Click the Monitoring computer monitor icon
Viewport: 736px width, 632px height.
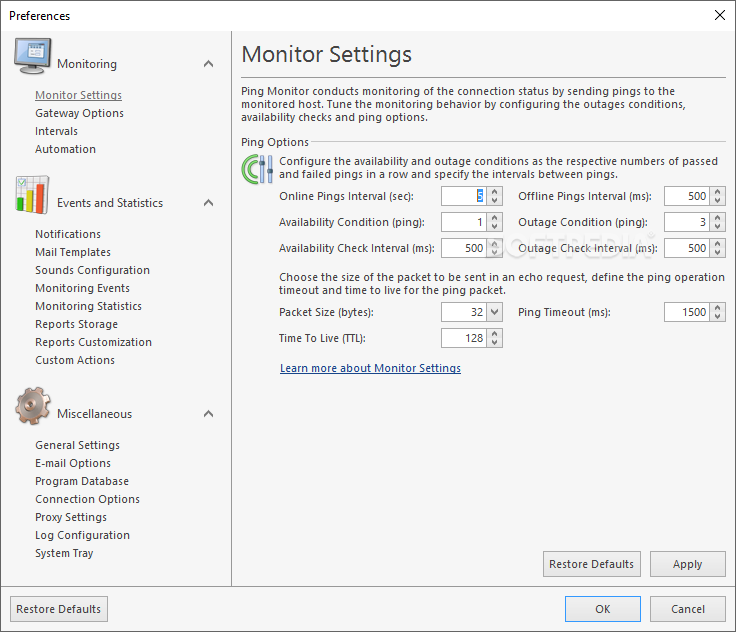(32, 56)
